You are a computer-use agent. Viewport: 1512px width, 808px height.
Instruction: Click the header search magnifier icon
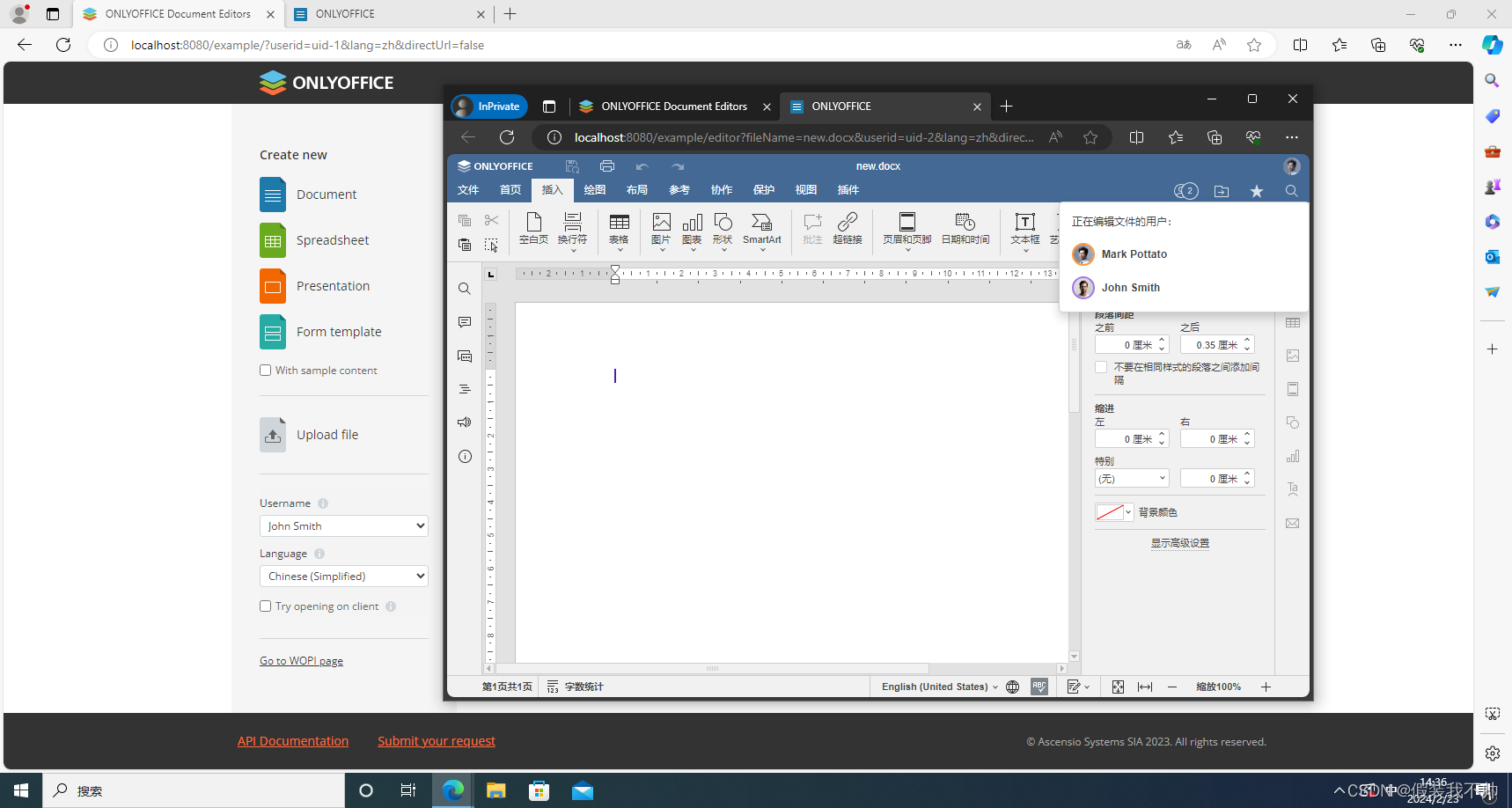coord(1291,191)
